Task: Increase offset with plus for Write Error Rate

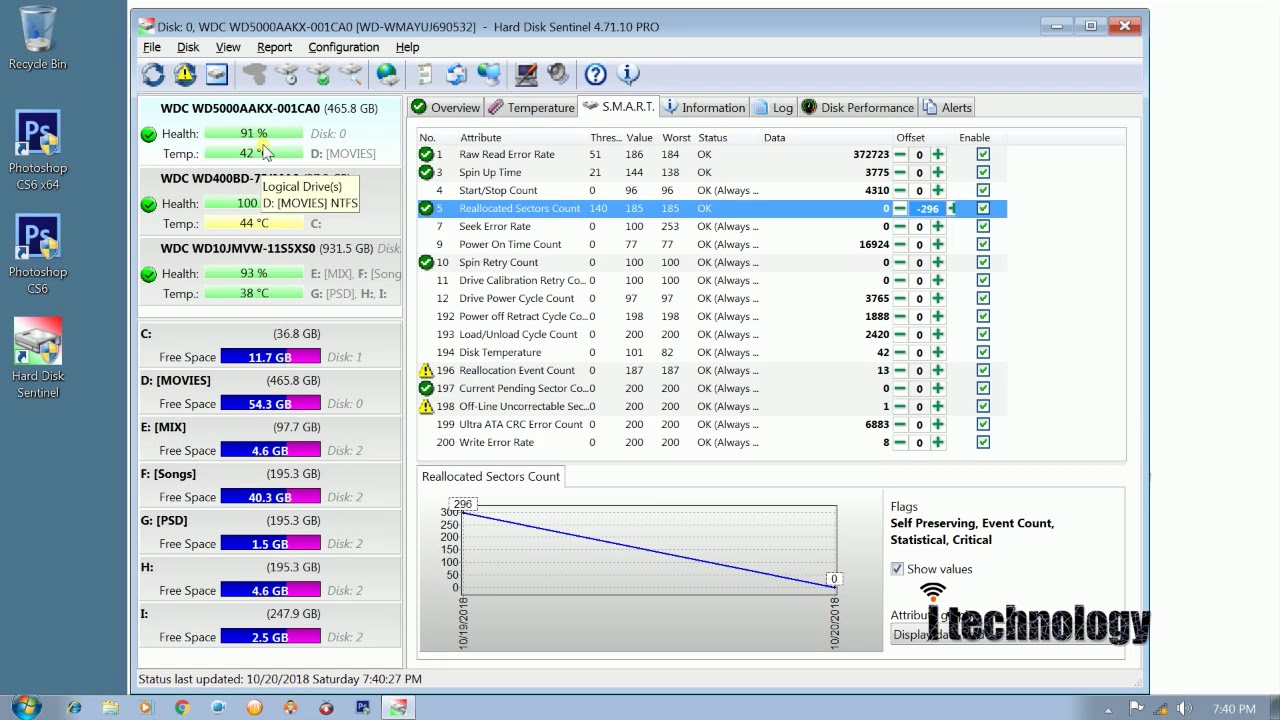Action: click(938, 443)
